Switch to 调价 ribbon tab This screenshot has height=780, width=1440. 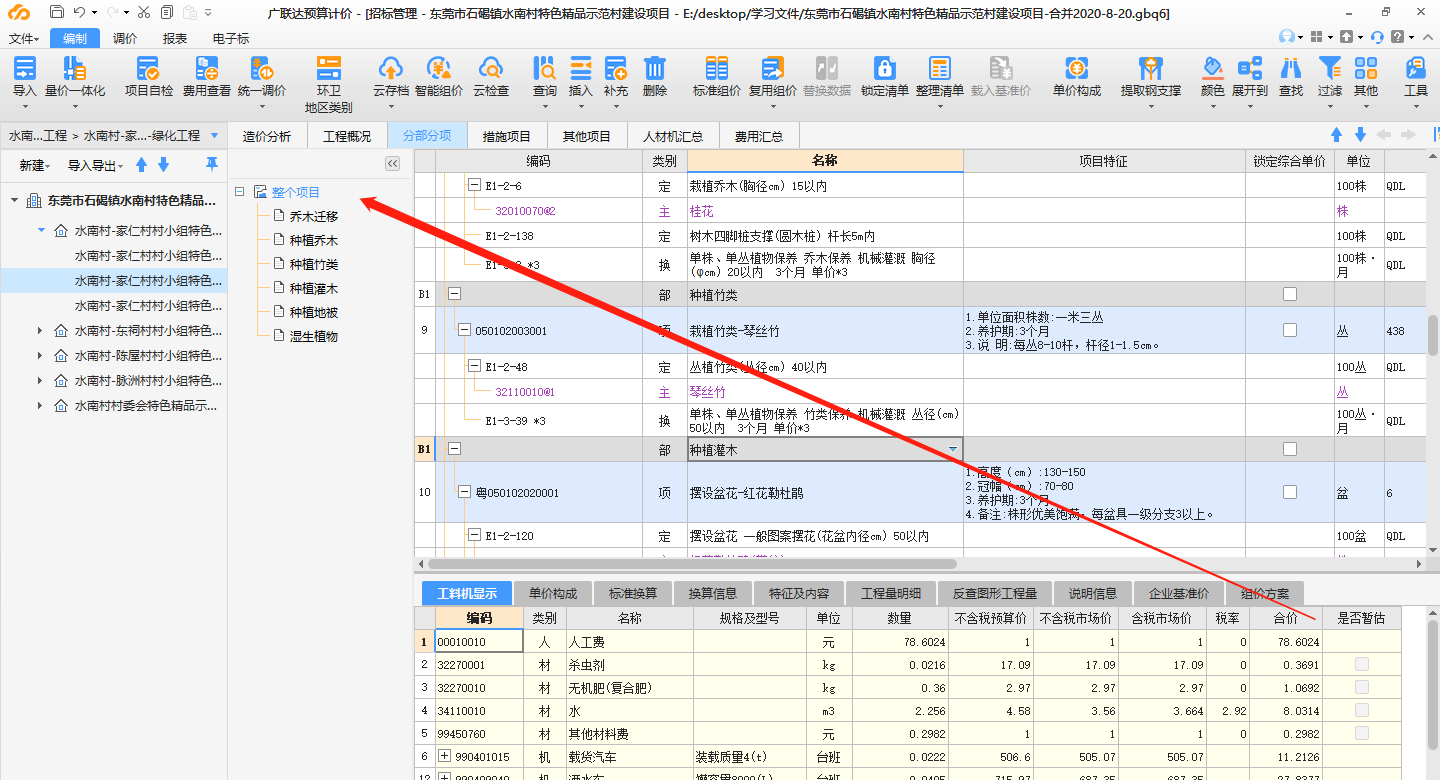pos(125,38)
